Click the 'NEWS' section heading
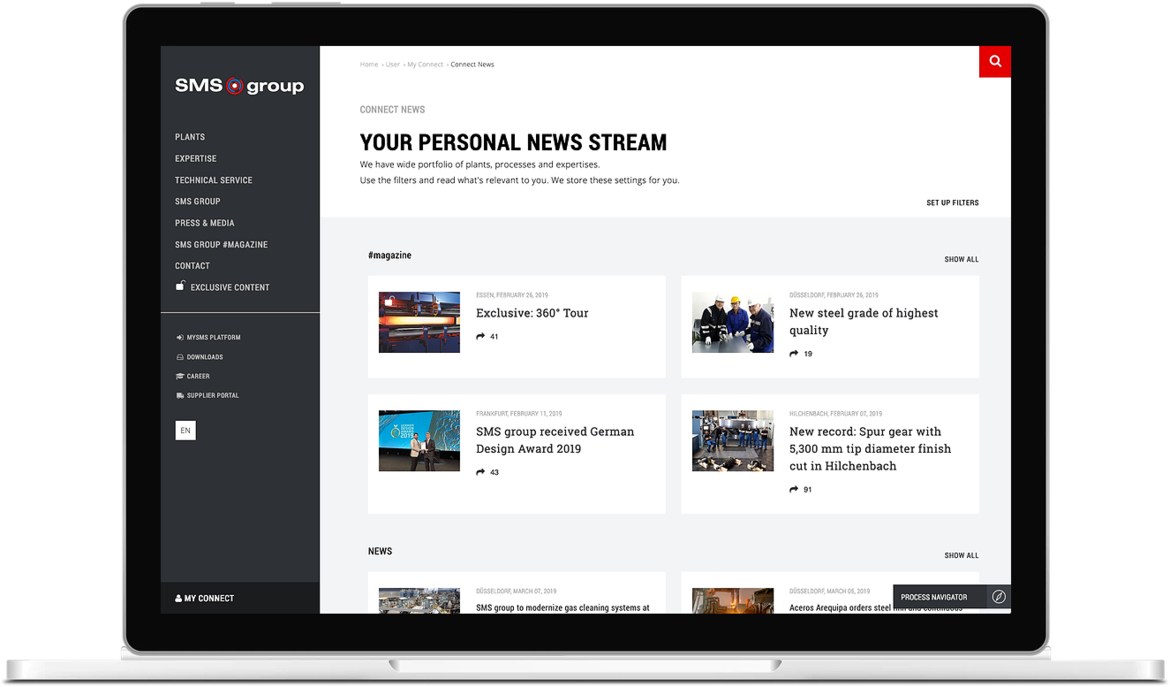 point(380,551)
